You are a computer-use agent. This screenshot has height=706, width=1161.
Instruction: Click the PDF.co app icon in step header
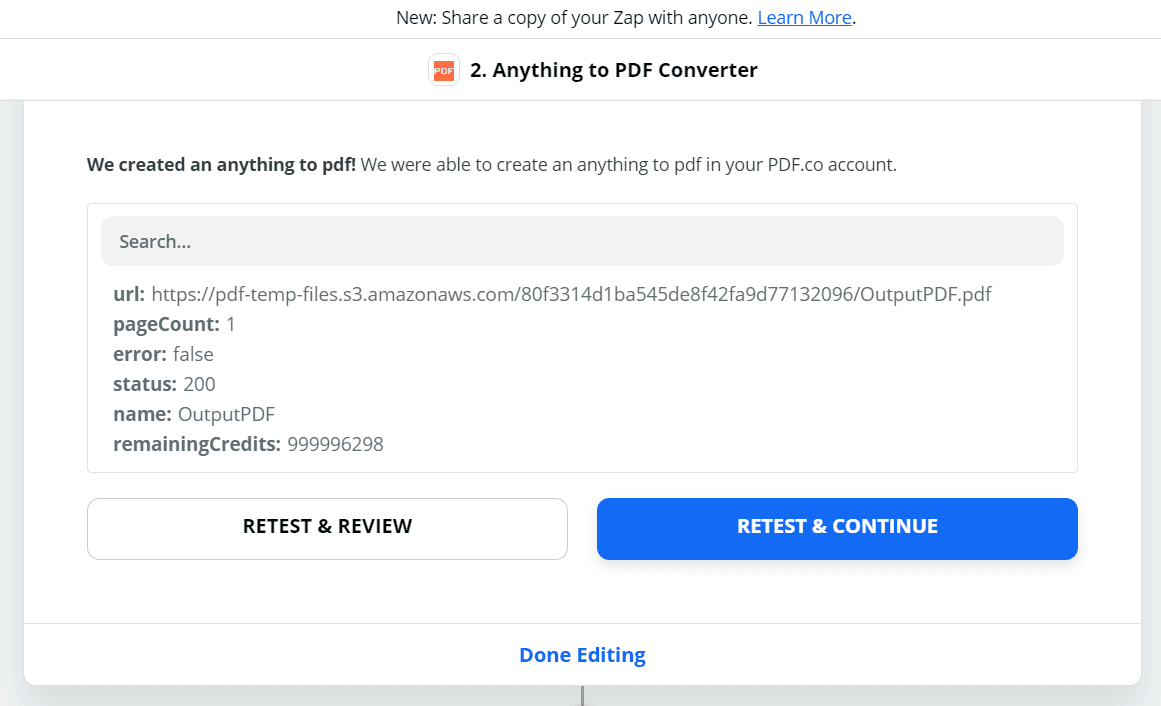coord(443,70)
